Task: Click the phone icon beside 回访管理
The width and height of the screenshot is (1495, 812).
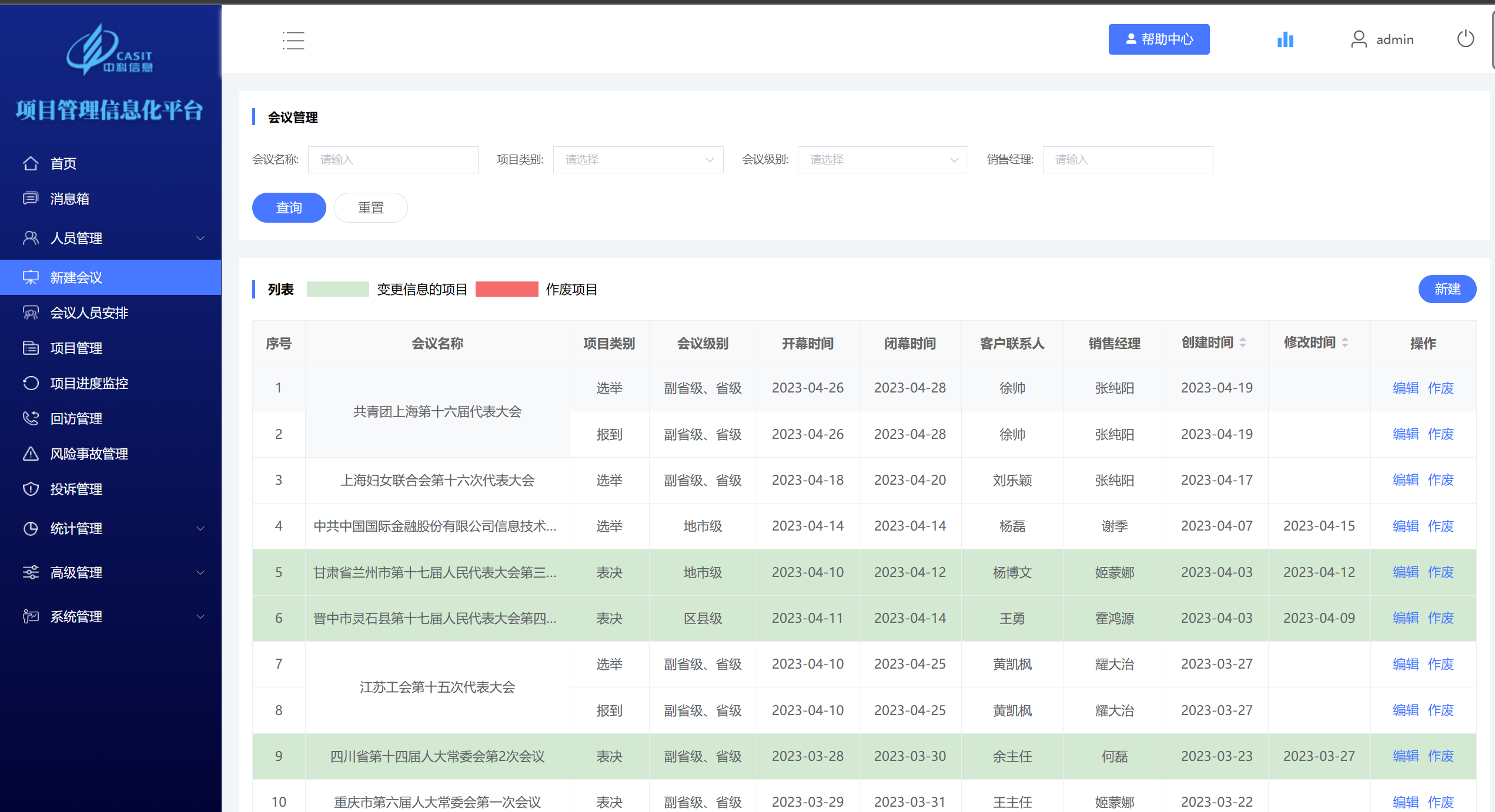Action: point(31,418)
